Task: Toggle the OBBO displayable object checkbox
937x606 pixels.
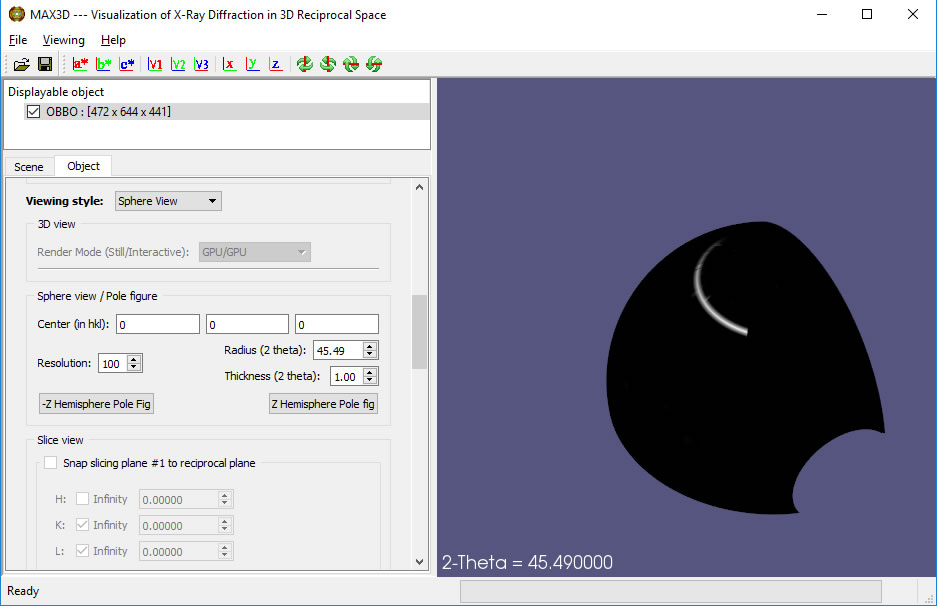Action: 33,112
